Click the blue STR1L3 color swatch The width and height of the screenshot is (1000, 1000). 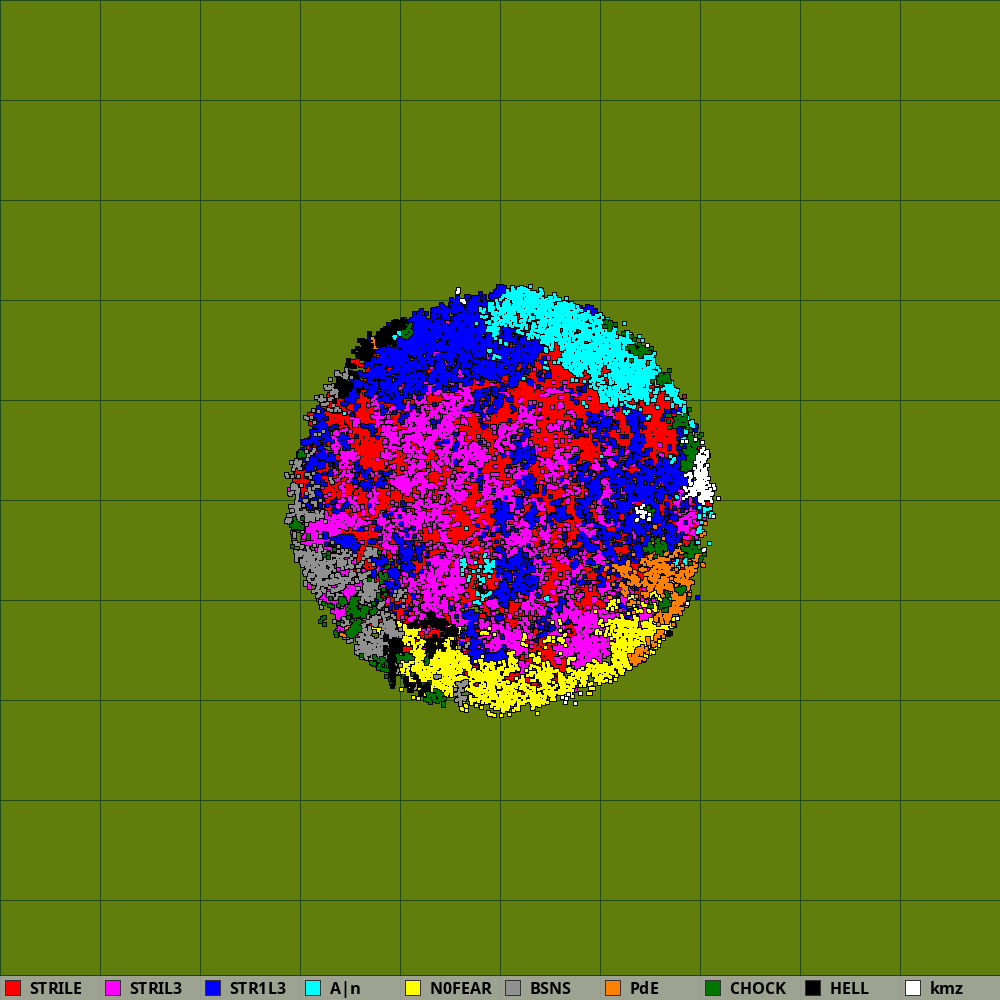click(x=213, y=988)
